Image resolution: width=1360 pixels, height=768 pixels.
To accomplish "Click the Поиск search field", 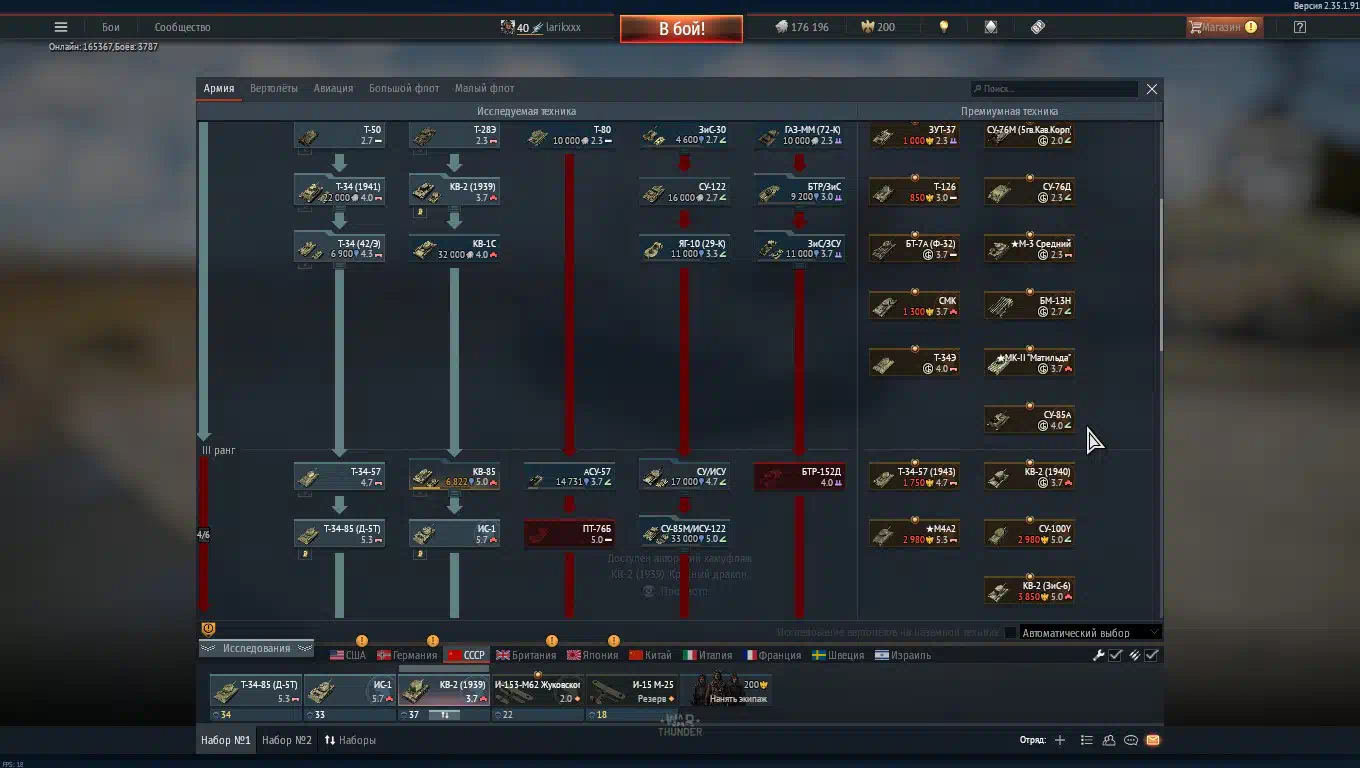I will [1054, 89].
